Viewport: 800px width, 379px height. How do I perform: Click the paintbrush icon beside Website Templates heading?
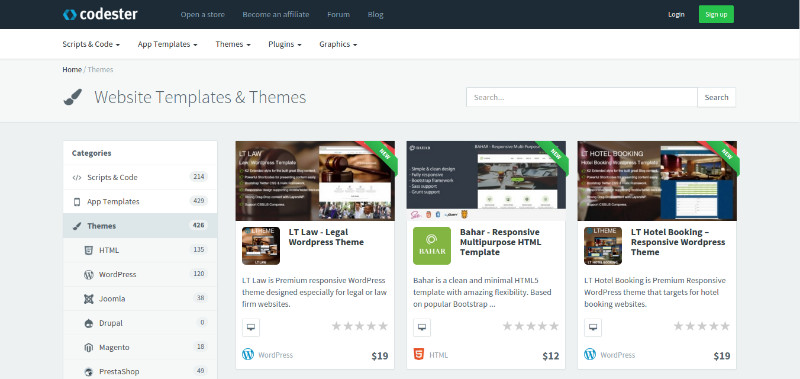tap(72, 97)
